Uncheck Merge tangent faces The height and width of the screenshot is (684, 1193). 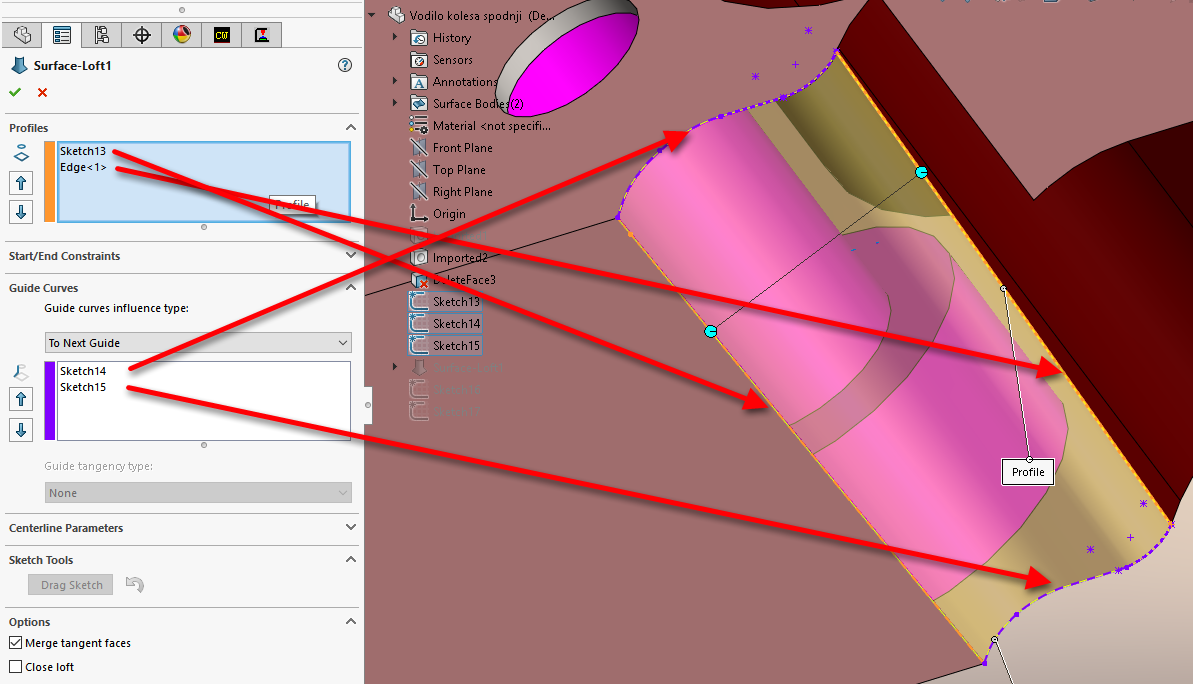click(15, 643)
